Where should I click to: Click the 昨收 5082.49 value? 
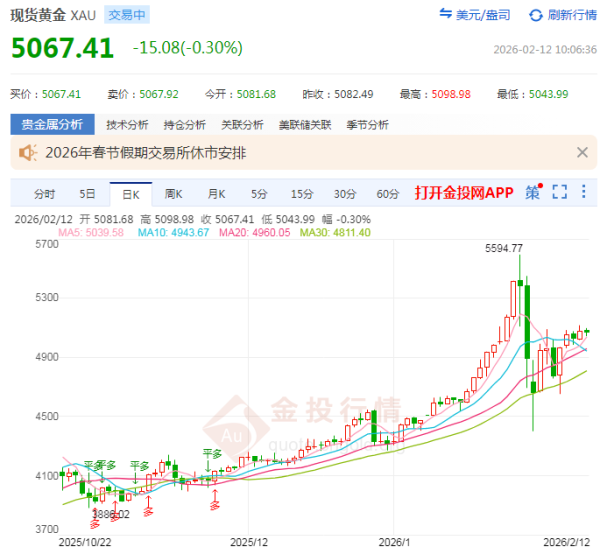coord(354,94)
